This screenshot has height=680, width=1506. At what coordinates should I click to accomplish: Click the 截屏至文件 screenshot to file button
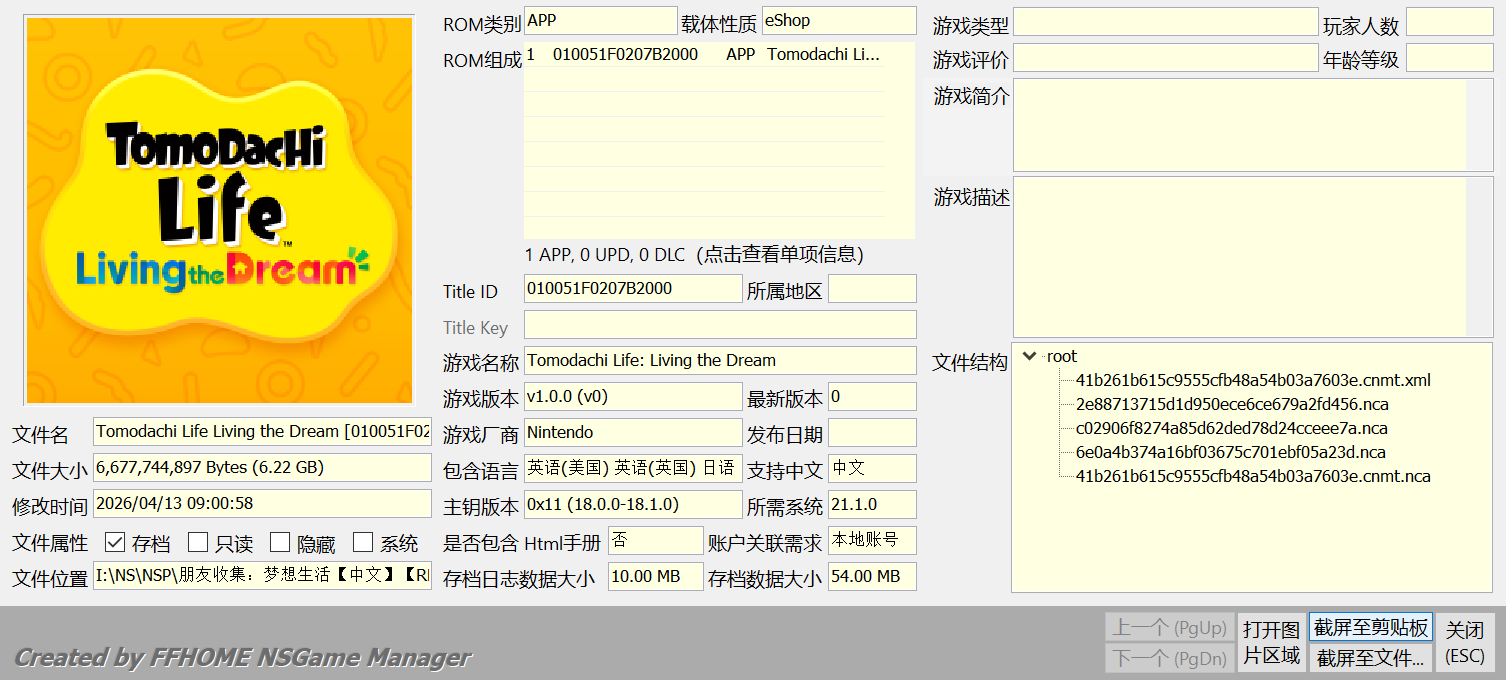[1370, 658]
